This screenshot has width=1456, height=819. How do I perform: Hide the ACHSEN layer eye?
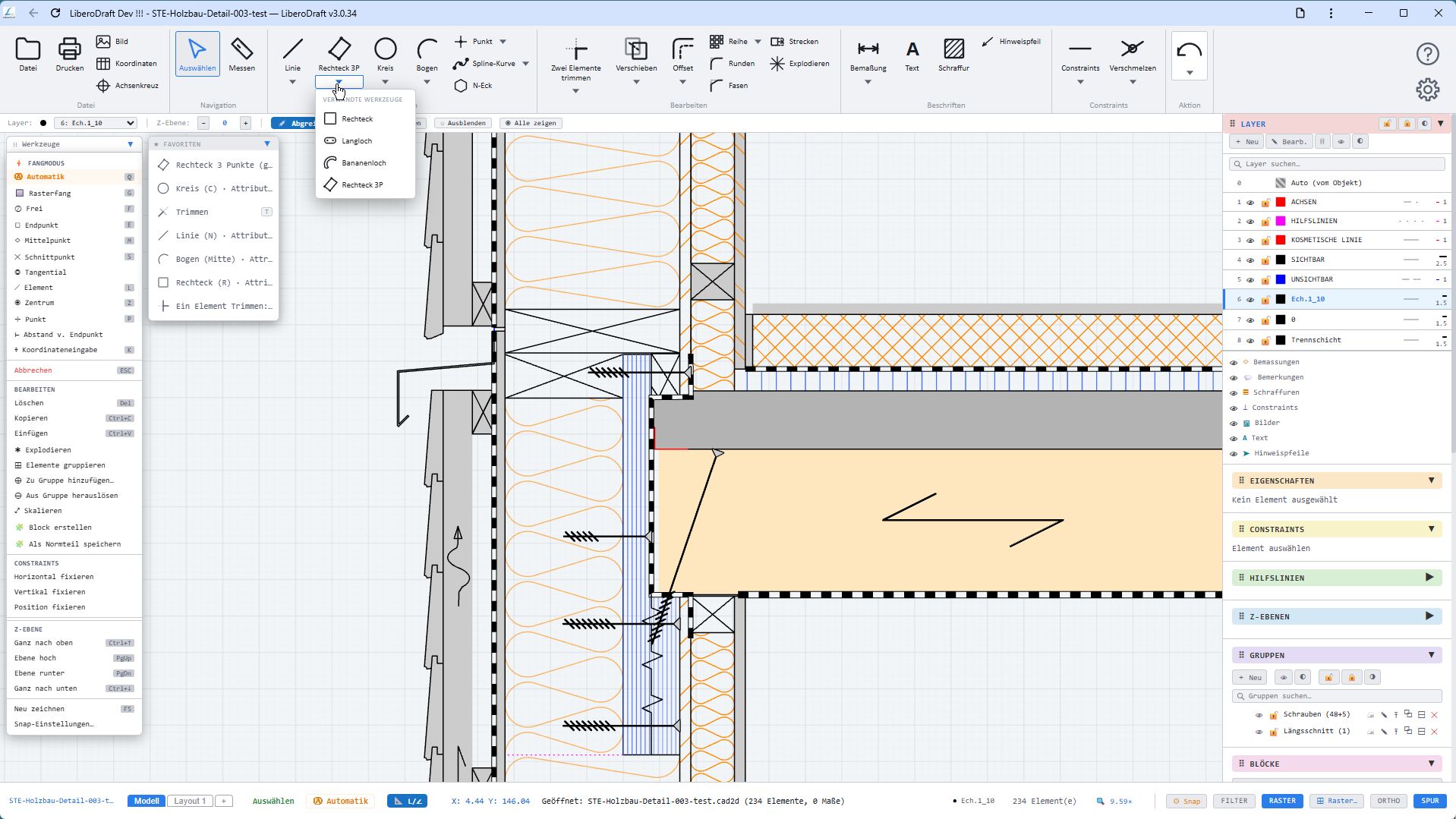pyautogui.click(x=1250, y=202)
